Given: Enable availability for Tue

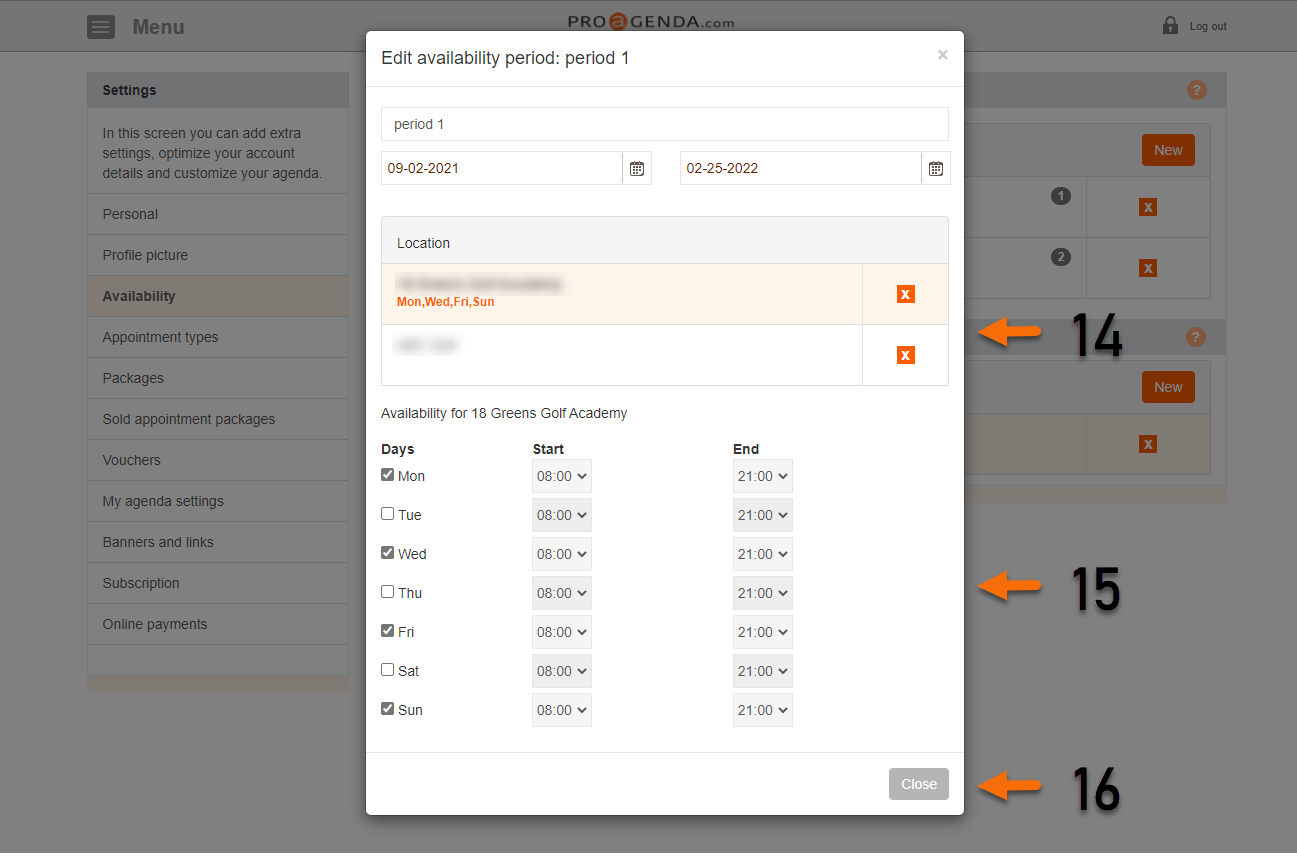Looking at the screenshot, I should click(386, 513).
